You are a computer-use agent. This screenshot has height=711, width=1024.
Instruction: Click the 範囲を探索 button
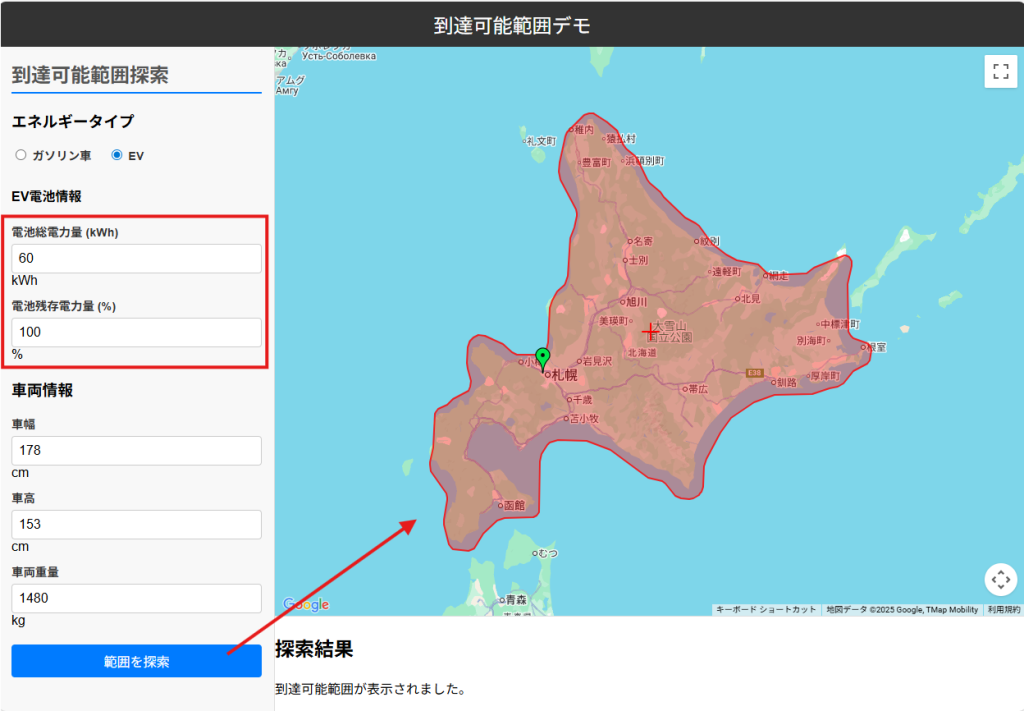pyautogui.click(x=136, y=661)
